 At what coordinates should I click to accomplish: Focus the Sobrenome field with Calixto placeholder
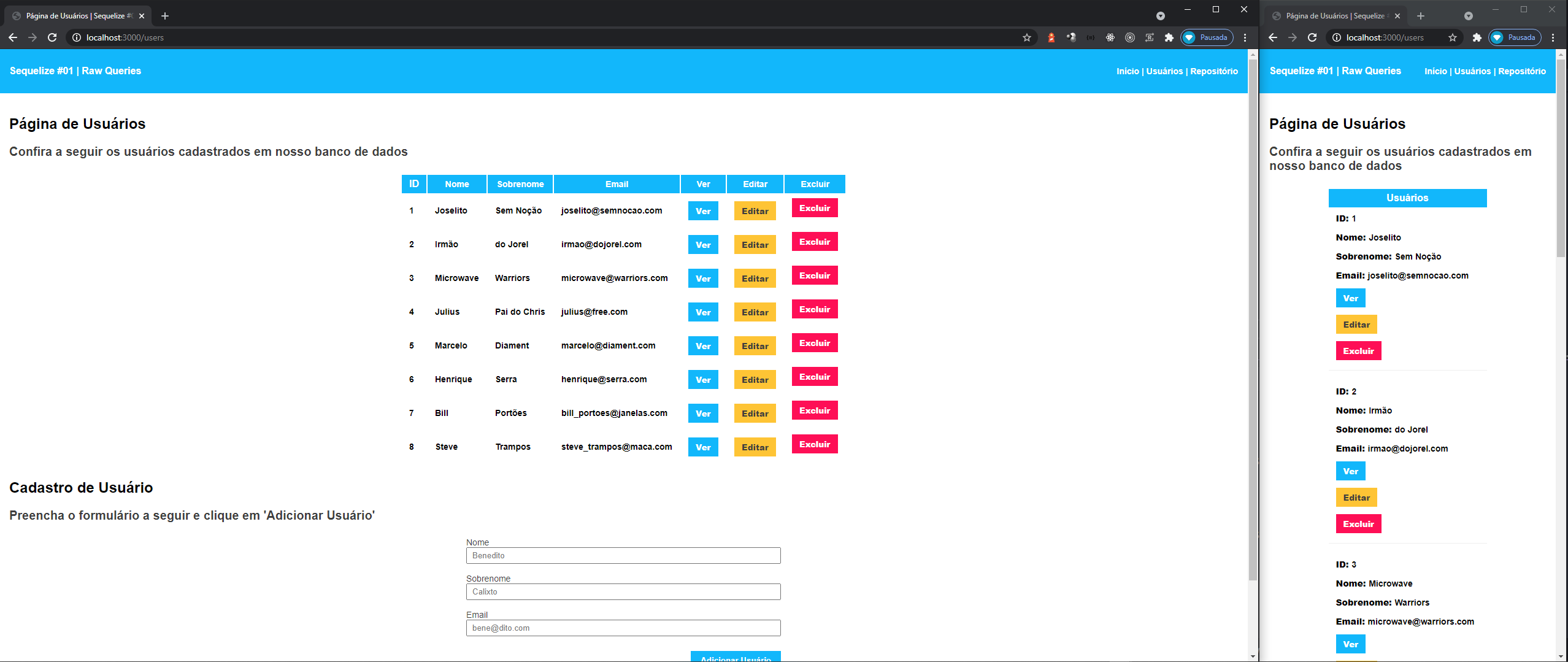623,592
